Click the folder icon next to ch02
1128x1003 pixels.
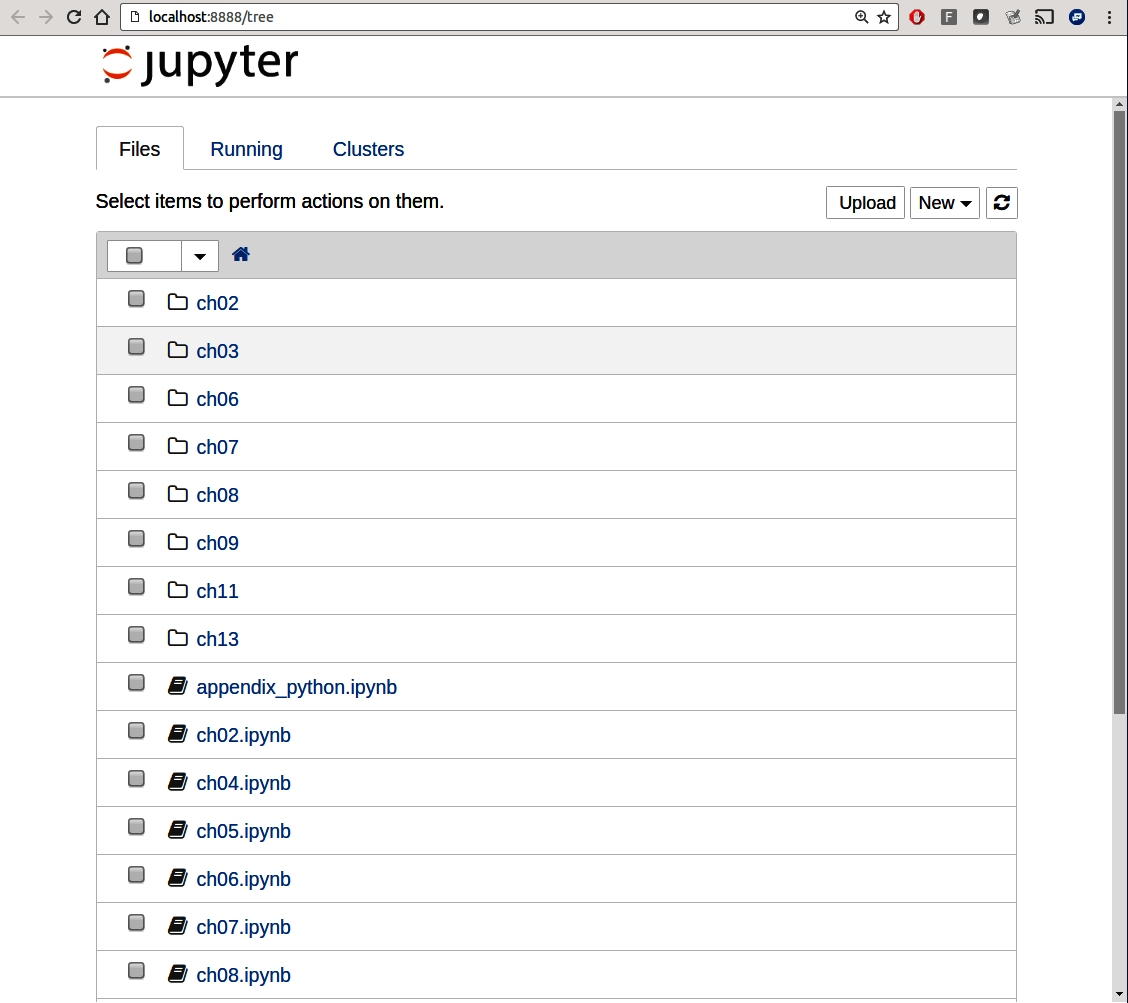point(178,302)
